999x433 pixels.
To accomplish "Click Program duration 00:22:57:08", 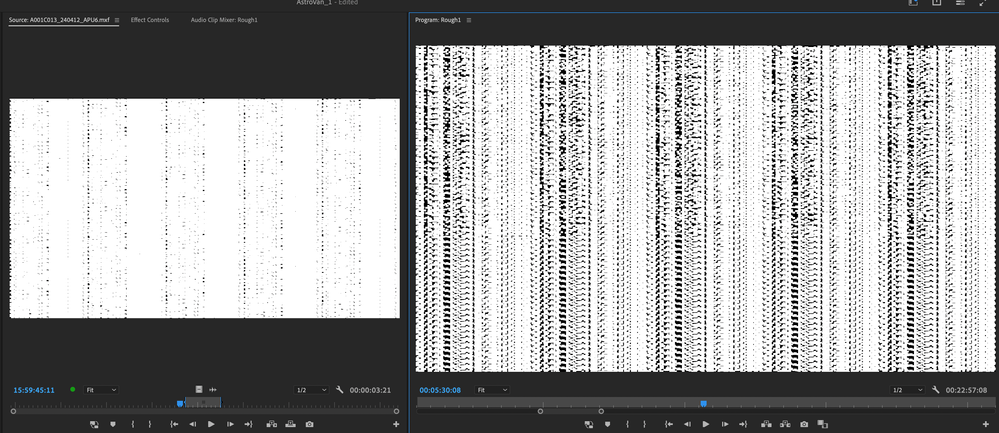I will (x=967, y=390).
